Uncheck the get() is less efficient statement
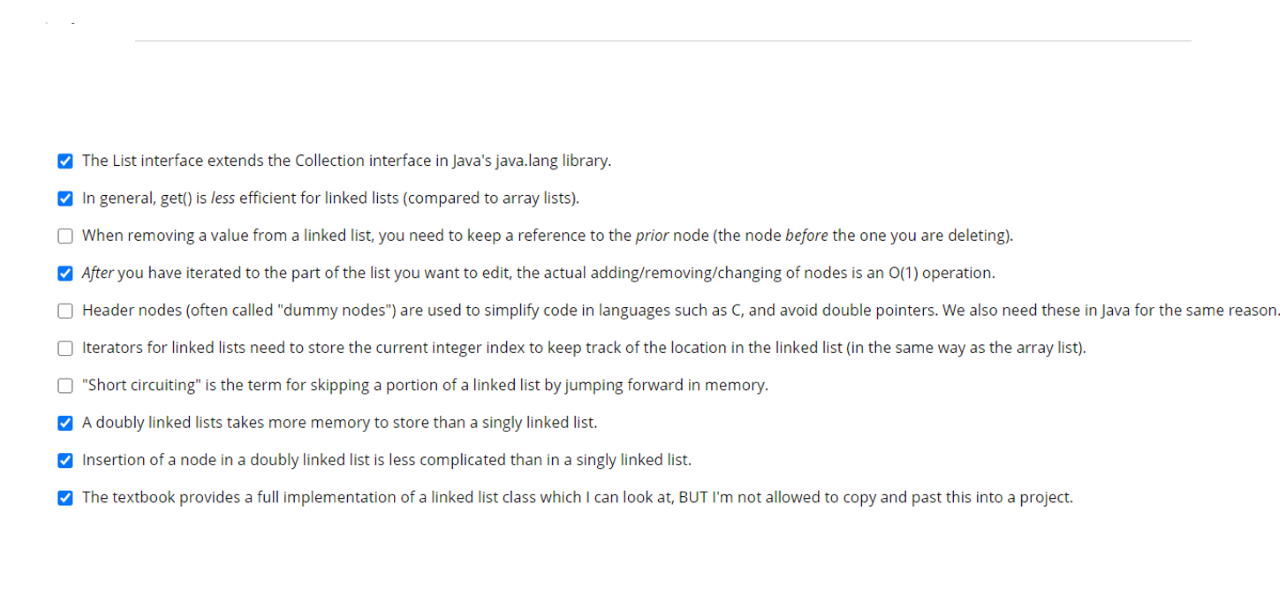The image size is (1280, 596). click(x=65, y=198)
